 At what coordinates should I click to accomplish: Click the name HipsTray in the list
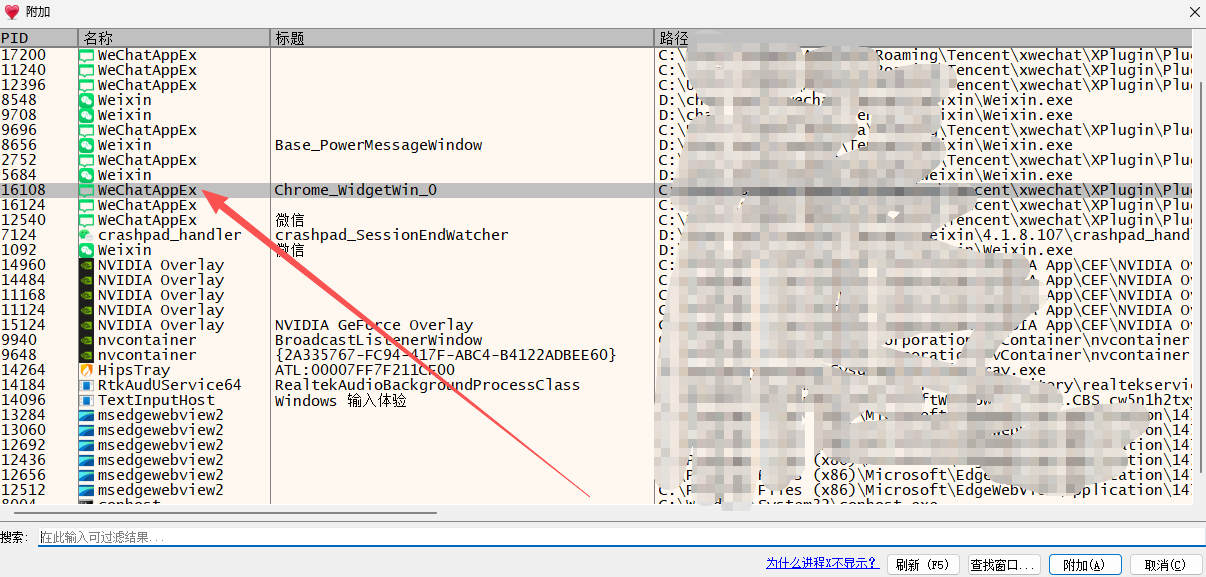coord(133,370)
